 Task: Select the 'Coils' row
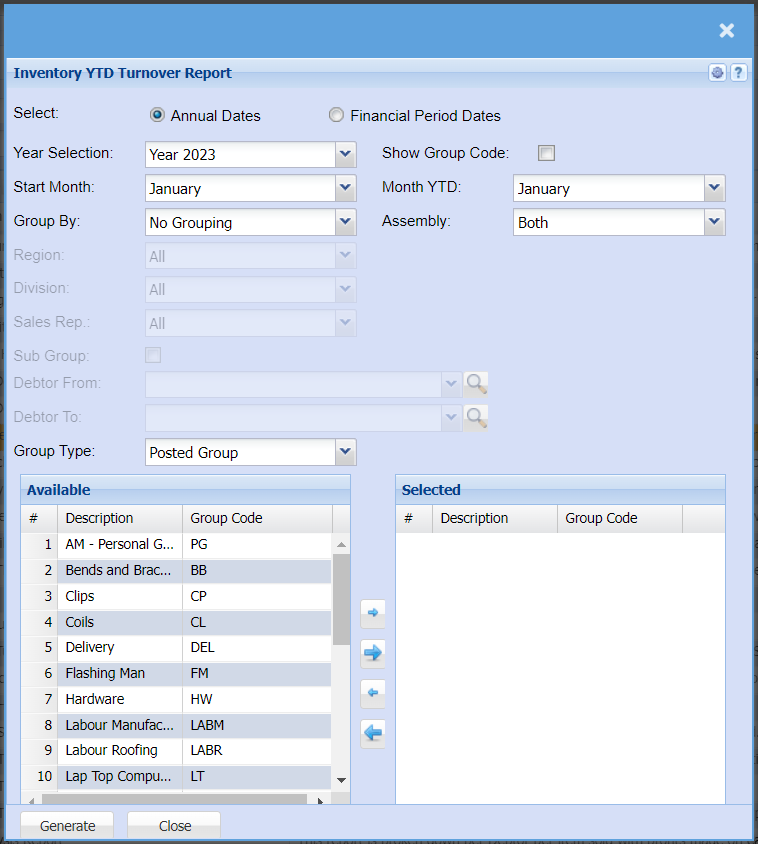(176, 622)
